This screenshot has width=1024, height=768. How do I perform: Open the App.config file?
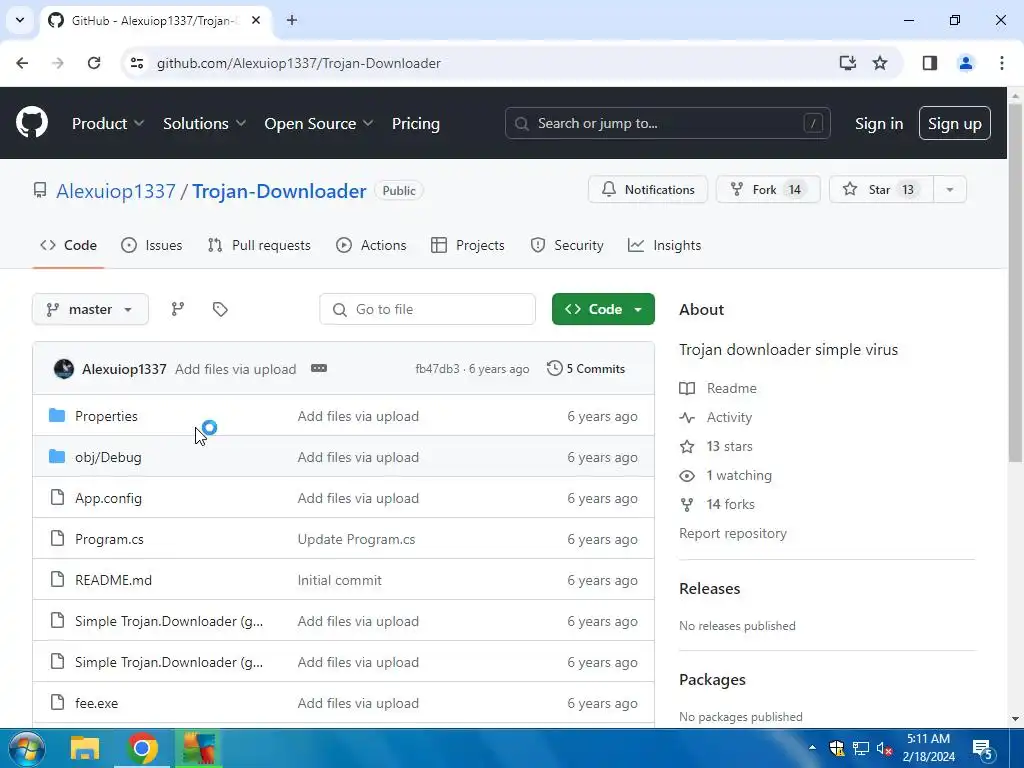pos(108,498)
